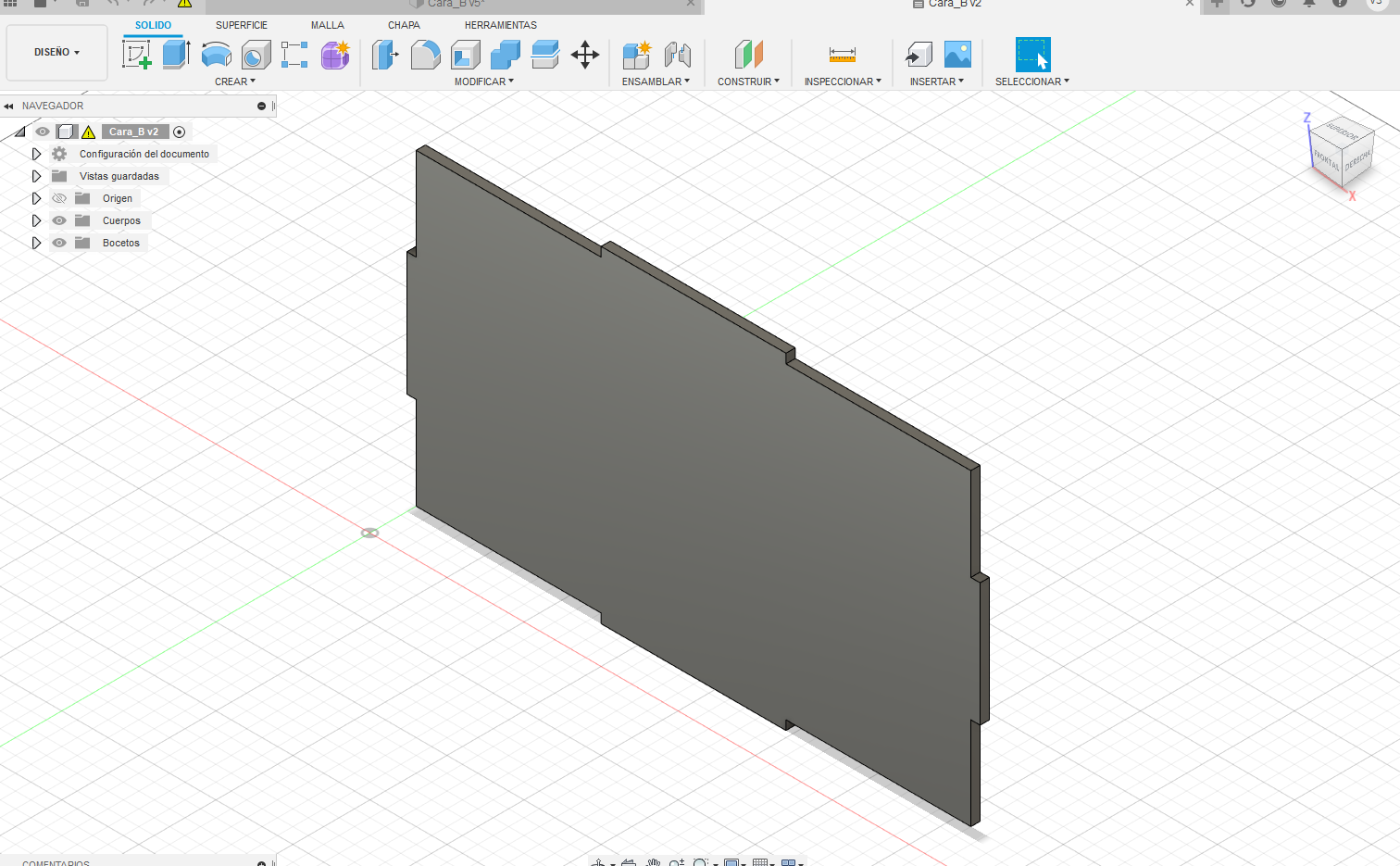The width and height of the screenshot is (1400, 866).
Task: Select the Press Pull tool
Action: [385, 55]
